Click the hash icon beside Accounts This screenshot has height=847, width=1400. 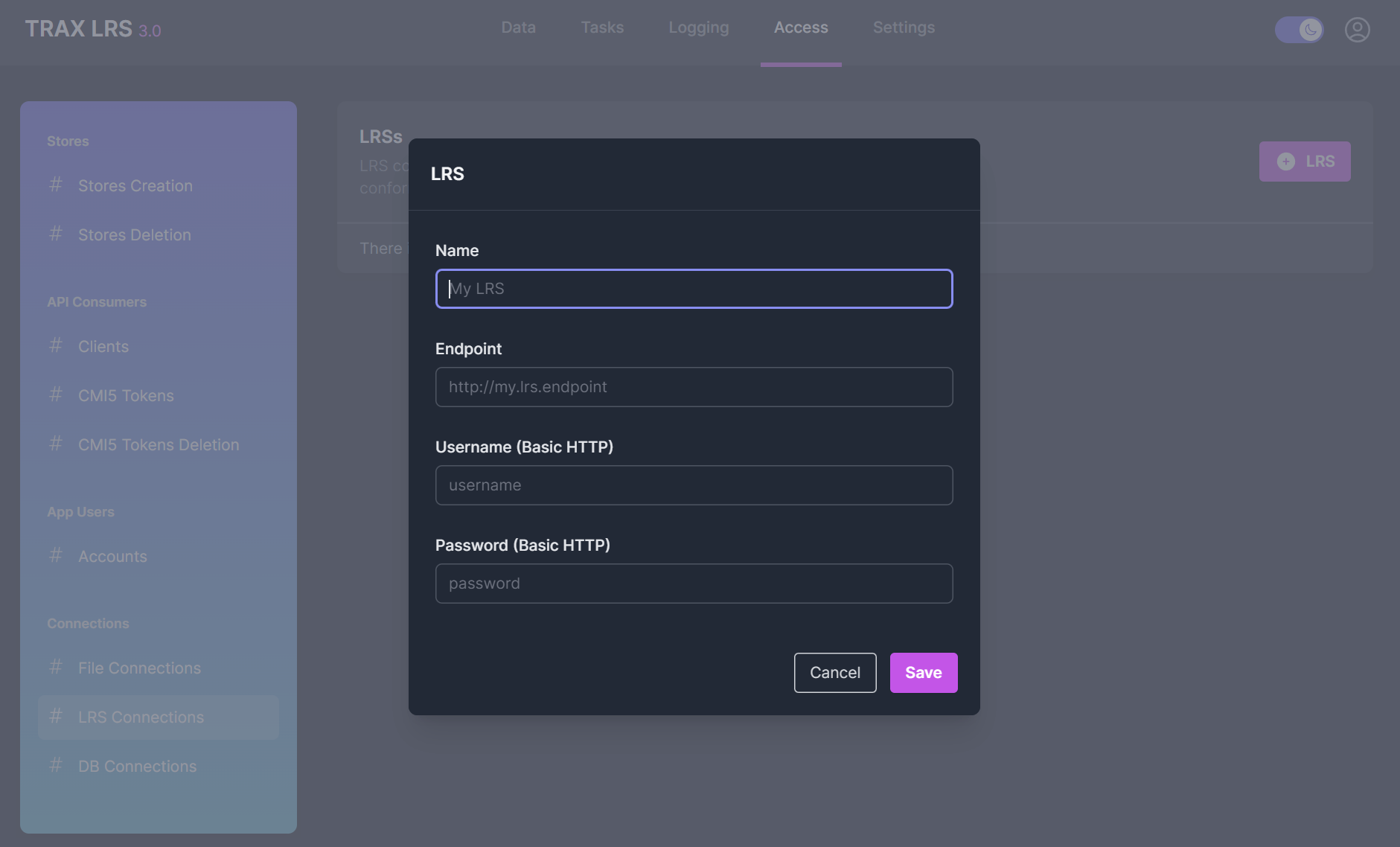pos(56,555)
